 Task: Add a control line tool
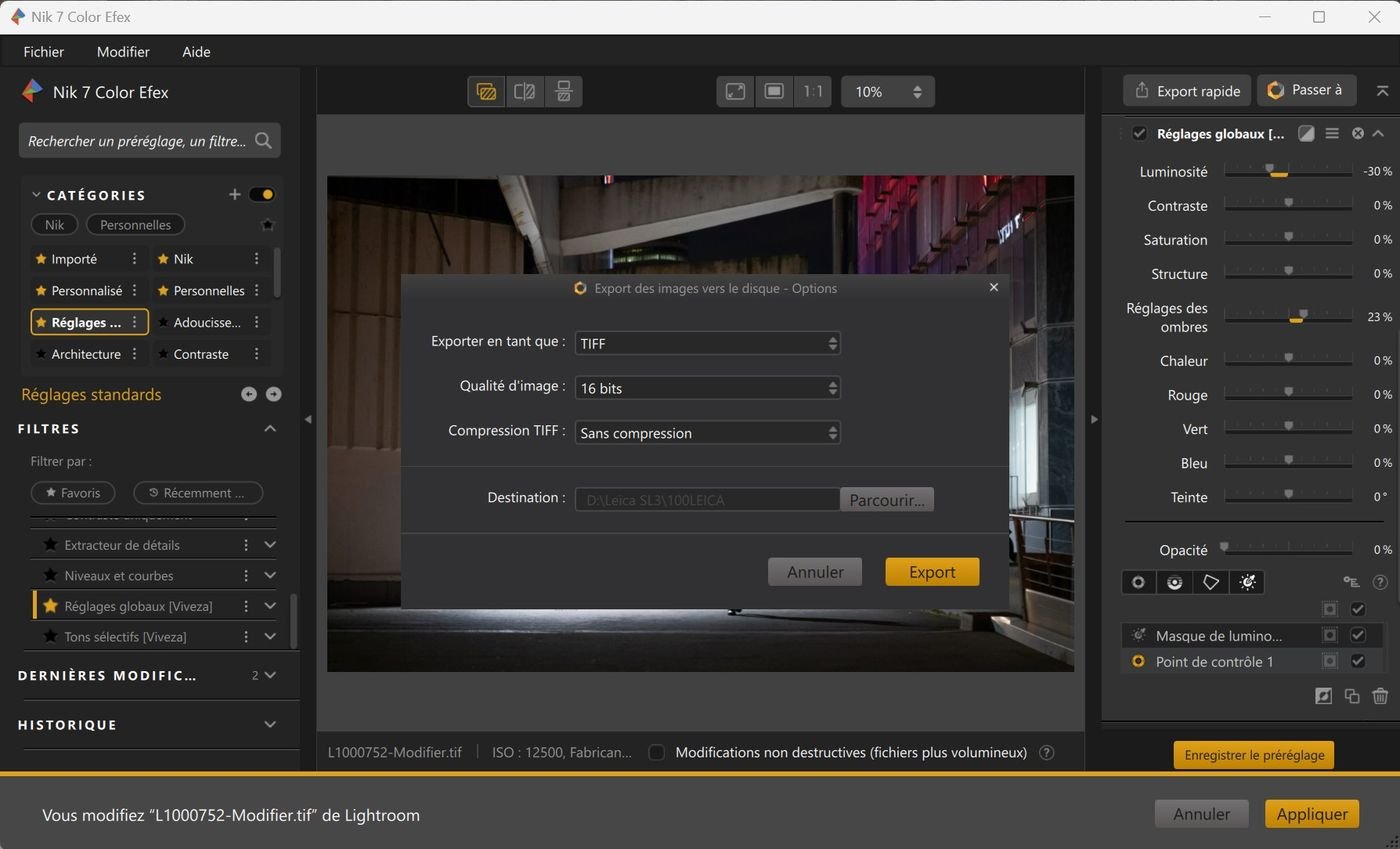click(x=1175, y=582)
